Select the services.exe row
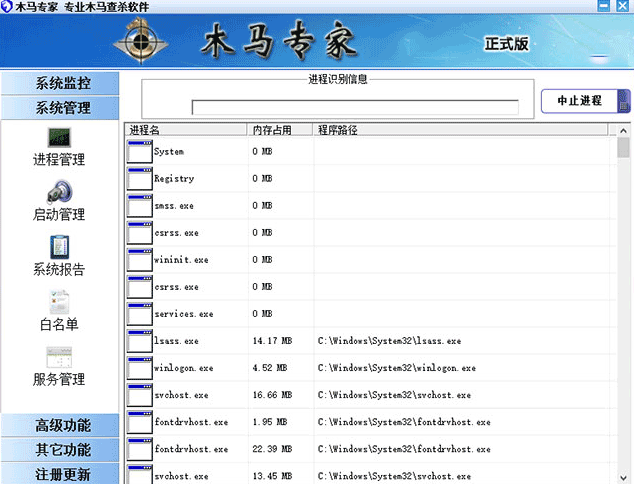This screenshot has height=484, width=634. [x=371, y=314]
